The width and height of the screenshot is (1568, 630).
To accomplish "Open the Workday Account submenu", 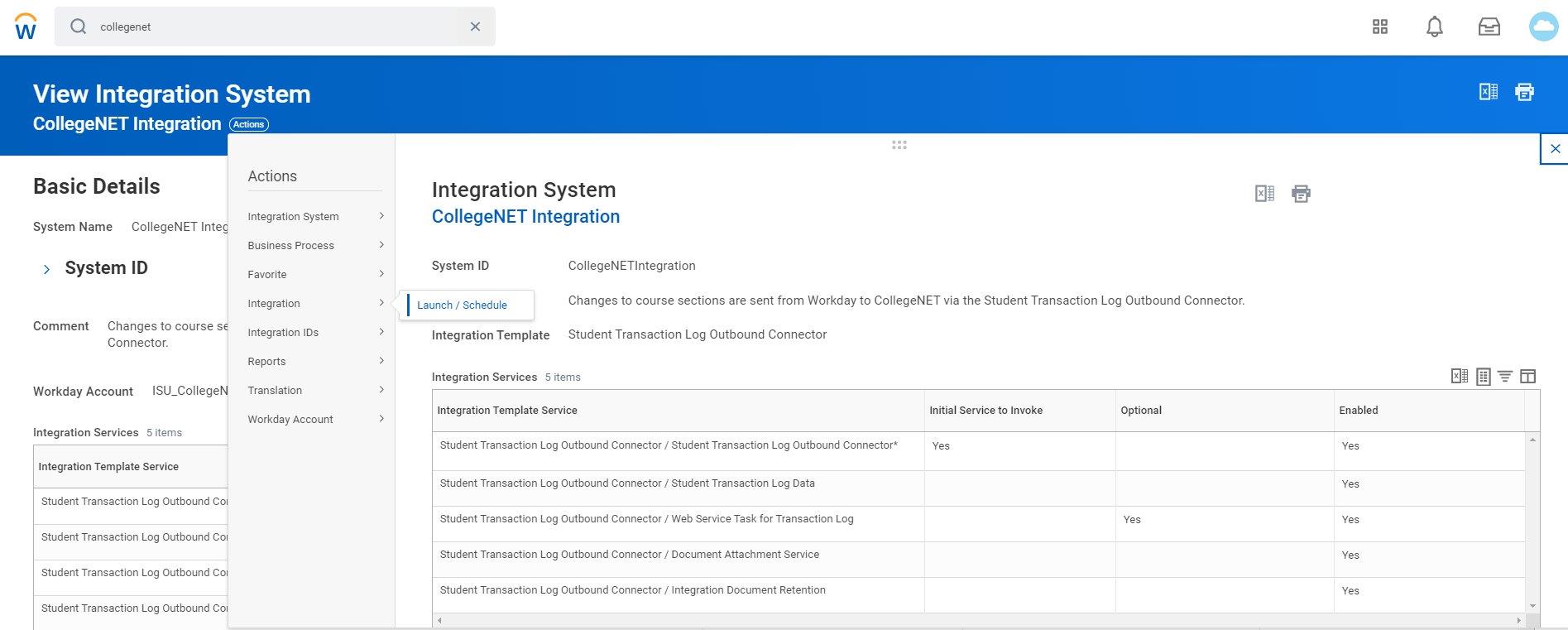I will pos(316,420).
